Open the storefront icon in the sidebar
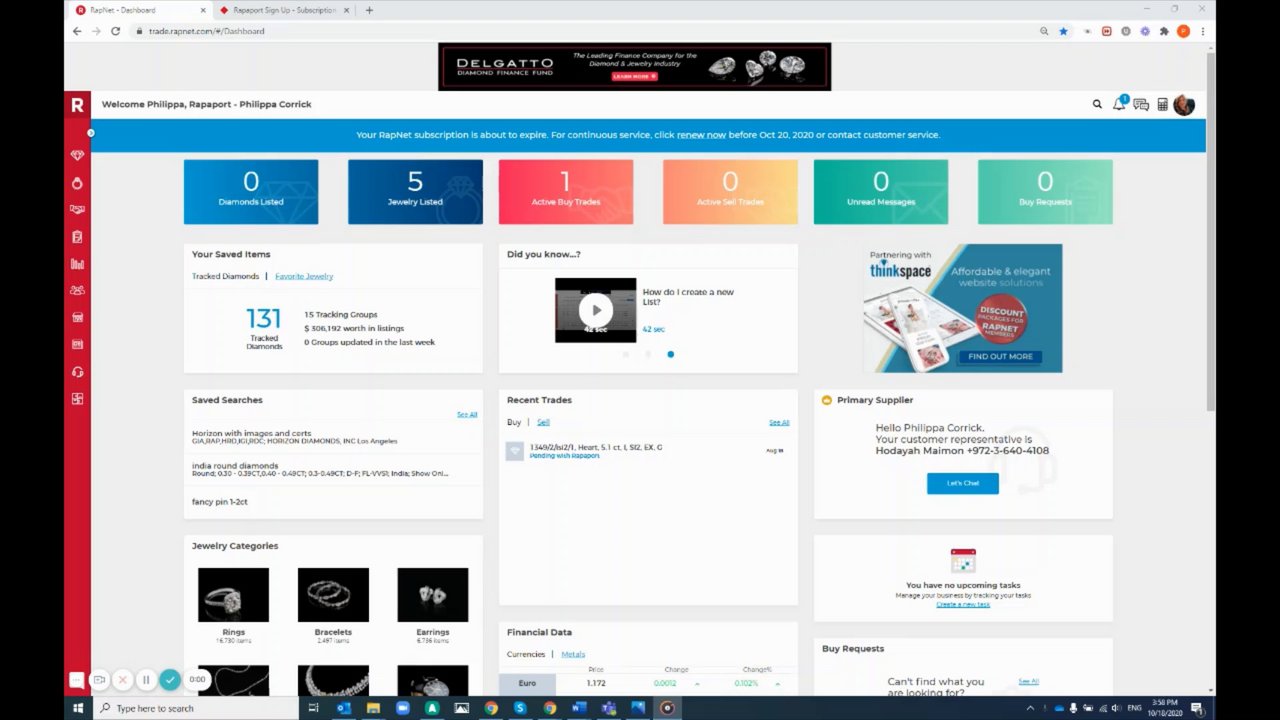The image size is (1280, 720). [77, 317]
